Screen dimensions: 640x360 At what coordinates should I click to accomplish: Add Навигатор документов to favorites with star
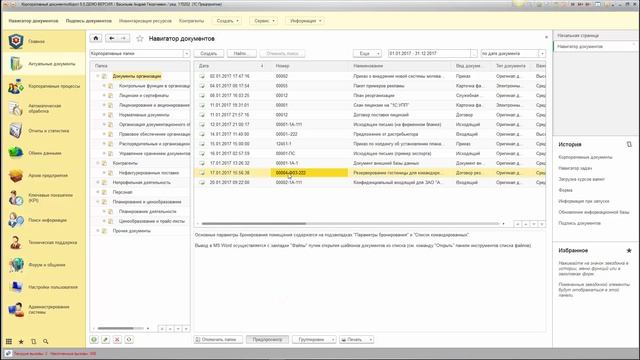[140, 38]
